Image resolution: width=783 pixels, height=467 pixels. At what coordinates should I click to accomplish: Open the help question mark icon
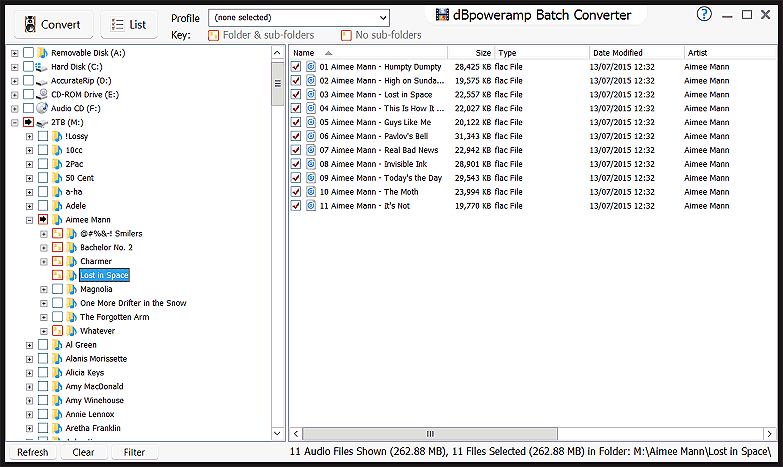pyautogui.click(x=704, y=14)
